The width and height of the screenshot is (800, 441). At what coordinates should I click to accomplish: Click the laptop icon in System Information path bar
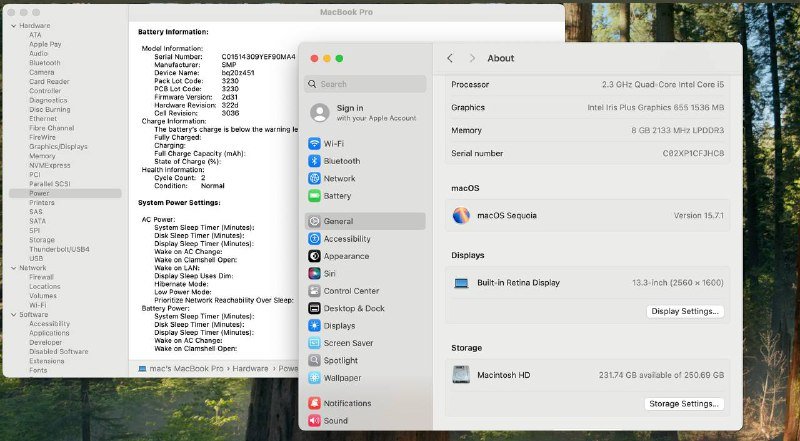click(x=142, y=368)
